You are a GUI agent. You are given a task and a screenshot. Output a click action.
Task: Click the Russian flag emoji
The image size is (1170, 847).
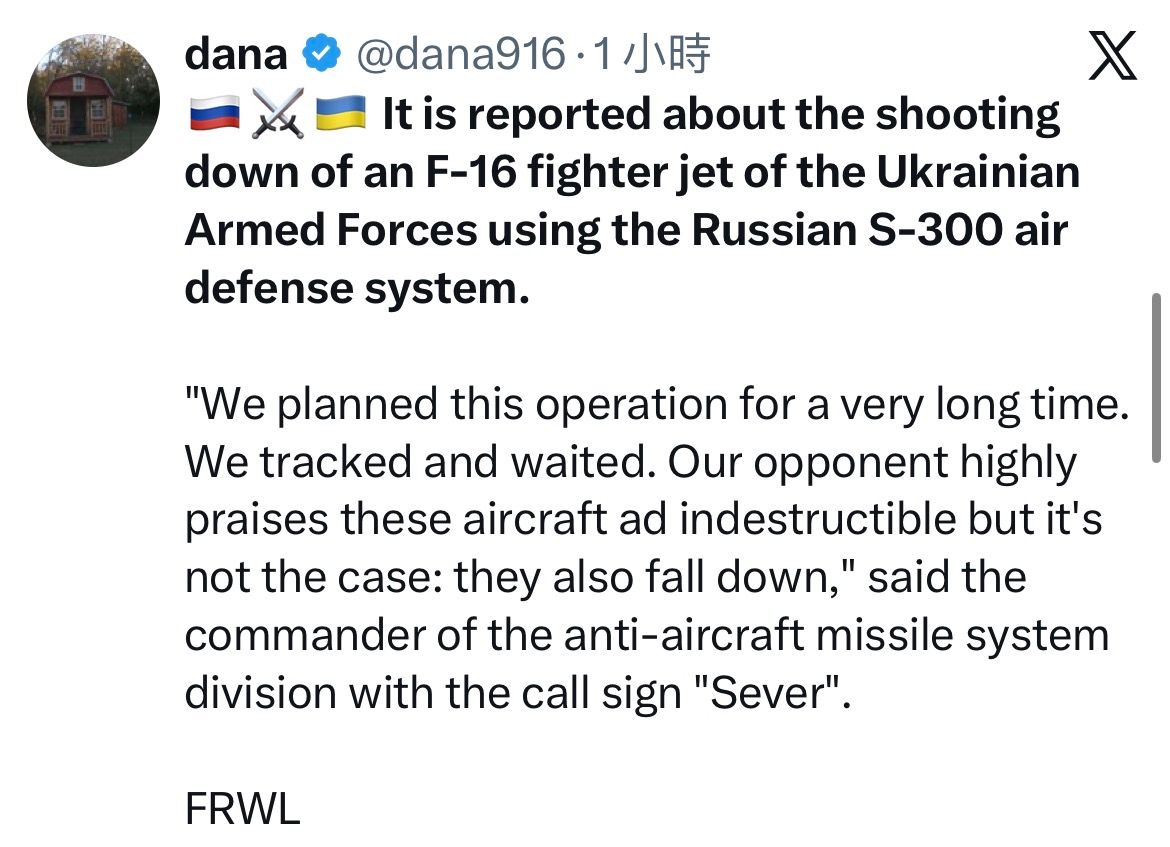(x=212, y=117)
